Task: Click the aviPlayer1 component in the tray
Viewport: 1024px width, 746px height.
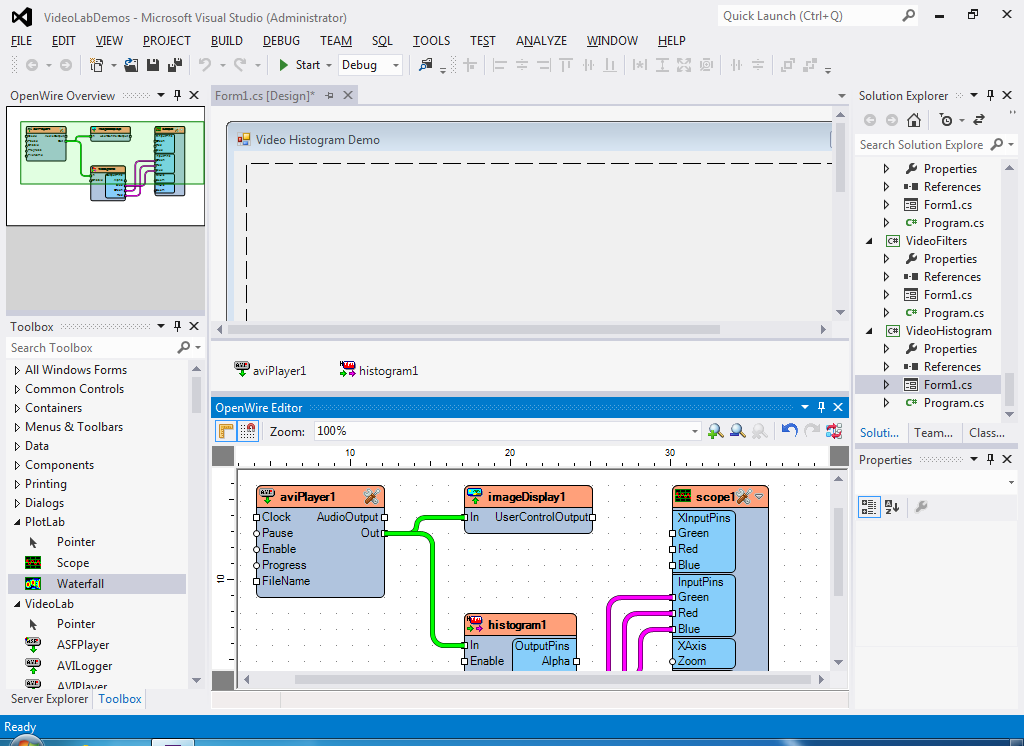Action: pos(270,370)
